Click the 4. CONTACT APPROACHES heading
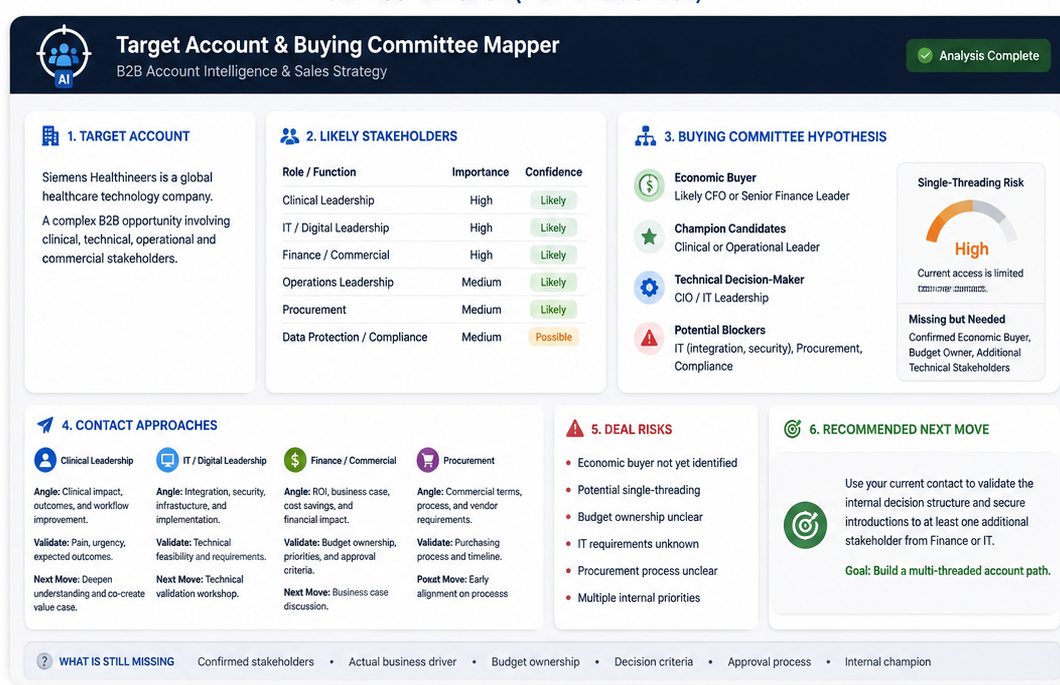The width and height of the screenshot is (1060, 685). [140, 425]
